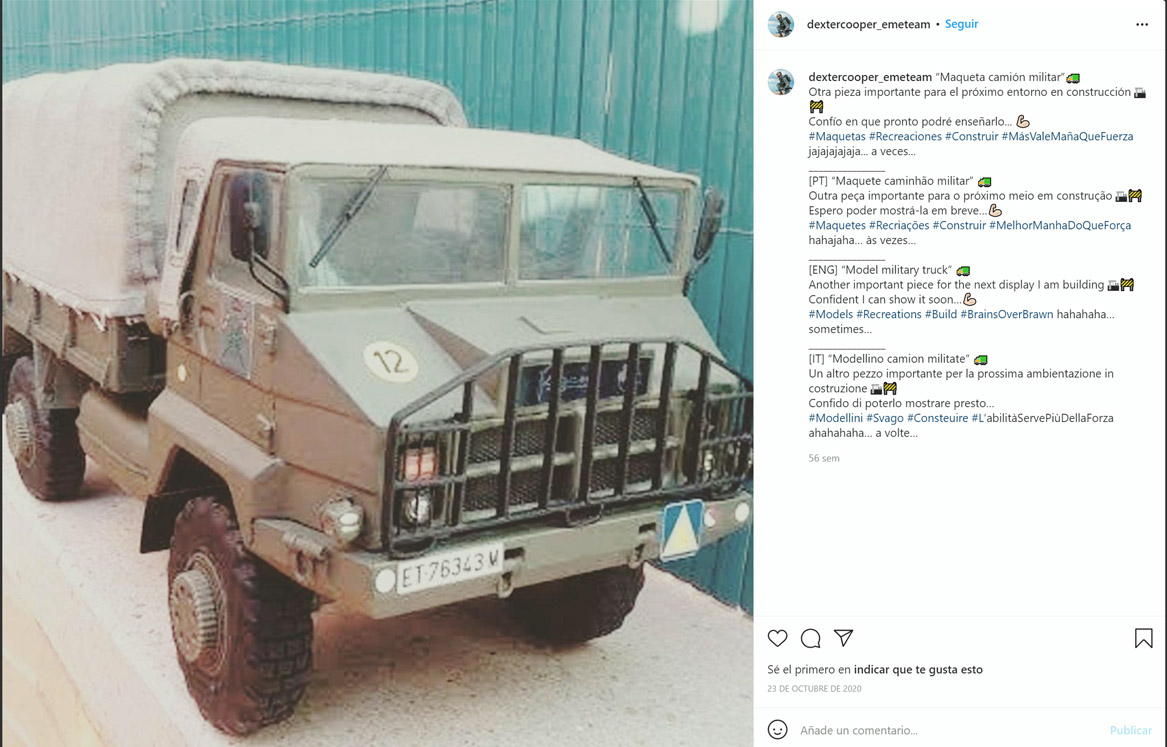Image resolution: width=1167 pixels, height=747 pixels.
Task: Click the avatar beside the caption
Action: (x=781, y=82)
